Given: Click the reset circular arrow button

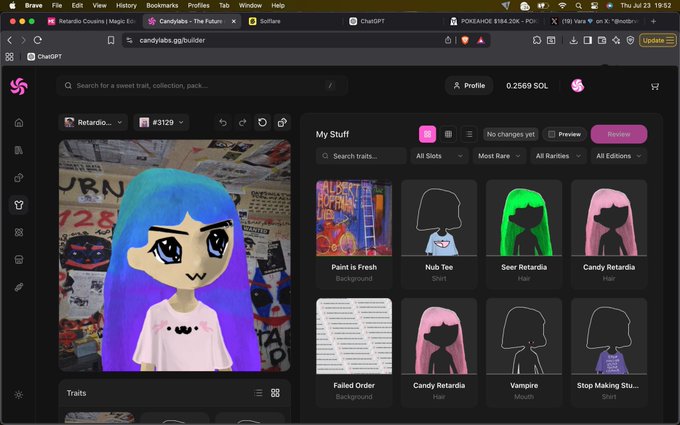Looking at the screenshot, I should tap(262, 123).
